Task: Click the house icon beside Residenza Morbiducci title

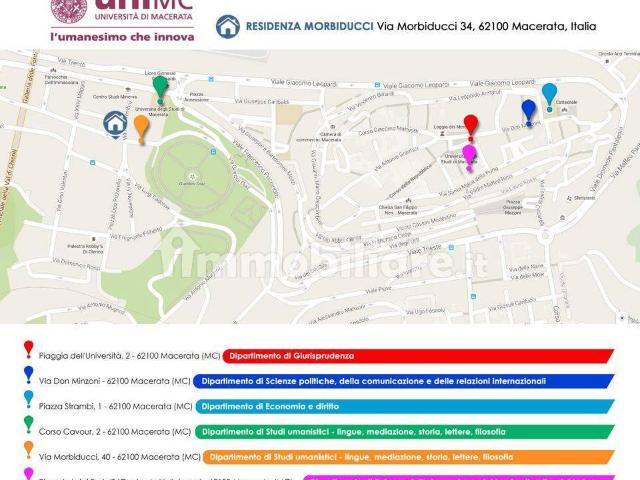Action: click(x=228, y=27)
